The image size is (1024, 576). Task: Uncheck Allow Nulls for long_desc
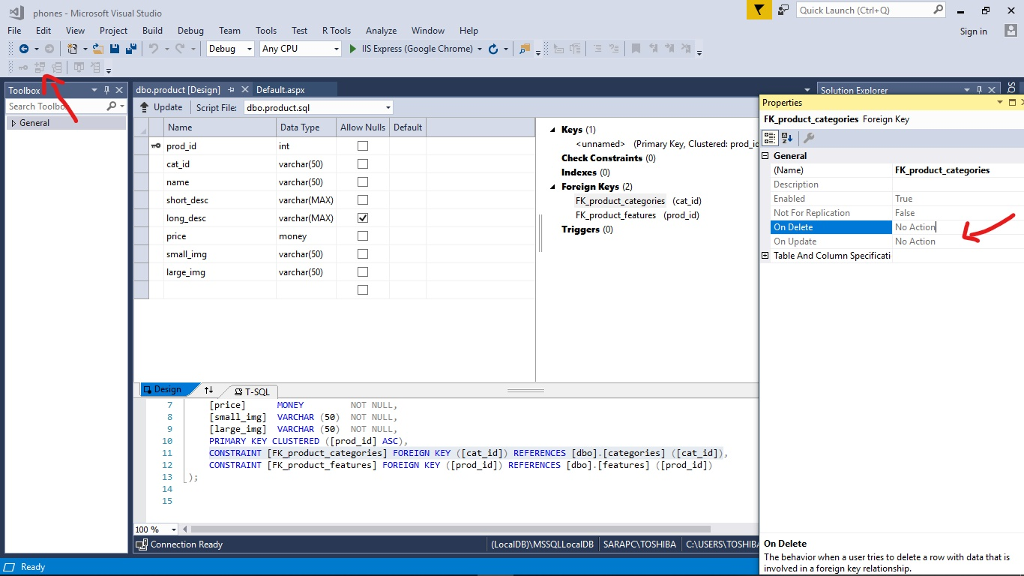(362, 218)
